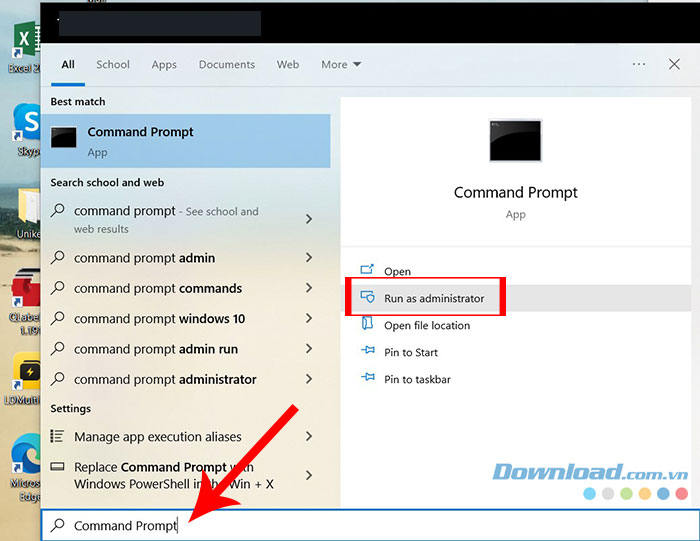Choose Pin to taskbar option
Image resolution: width=700 pixels, height=541 pixels.
[x=417, y=379]
